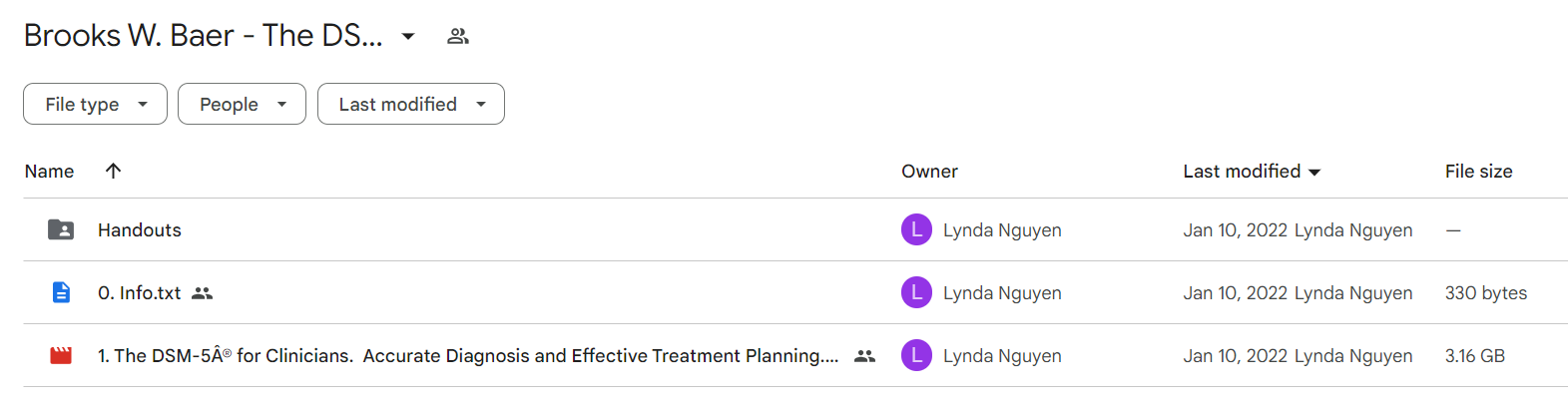Open the Last modified filter dropdown
The width and height of the screenshot is (1568, 411).
coord(411,104)
